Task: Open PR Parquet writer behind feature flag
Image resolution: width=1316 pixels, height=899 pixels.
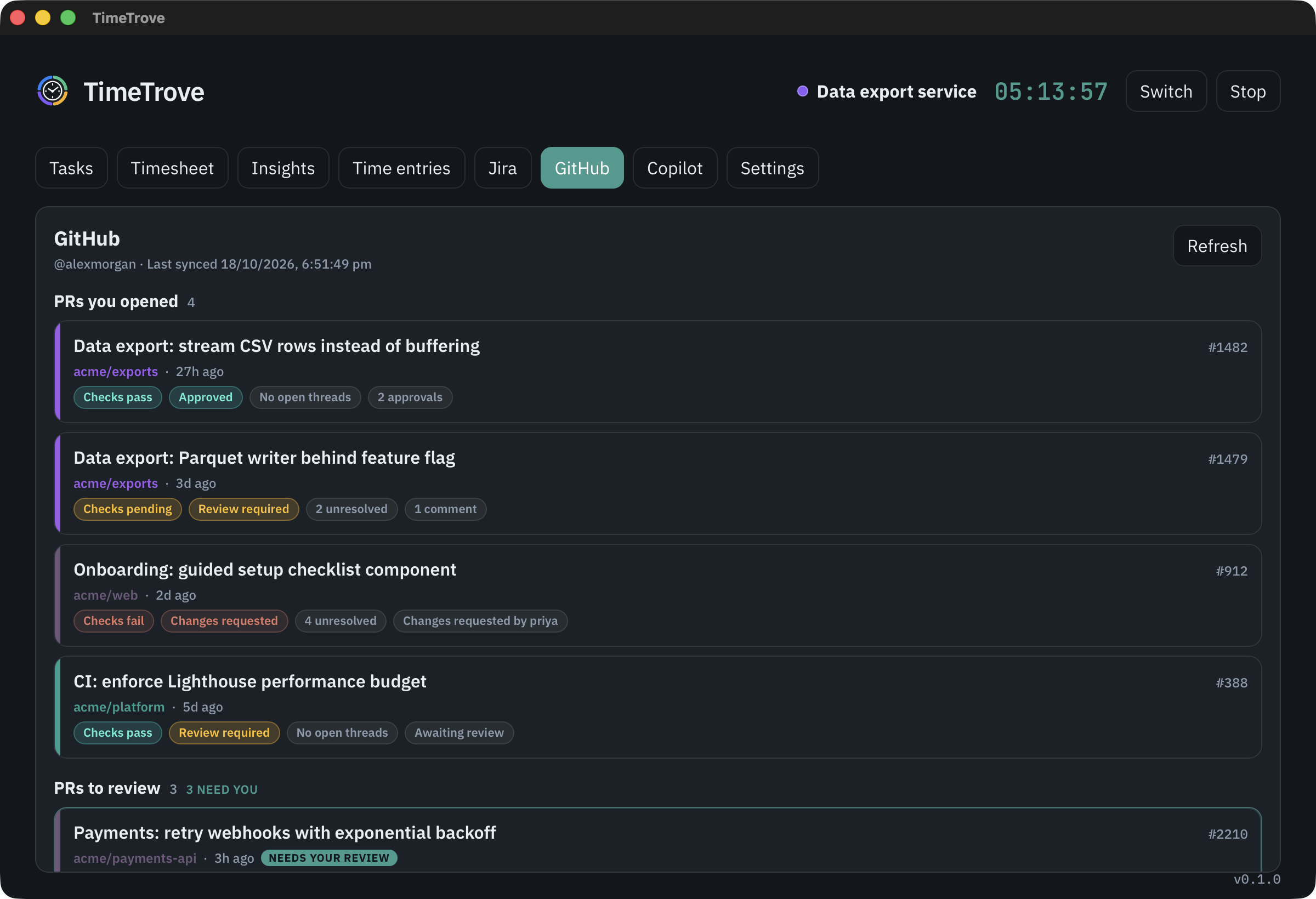Action: tap(658, 483)
